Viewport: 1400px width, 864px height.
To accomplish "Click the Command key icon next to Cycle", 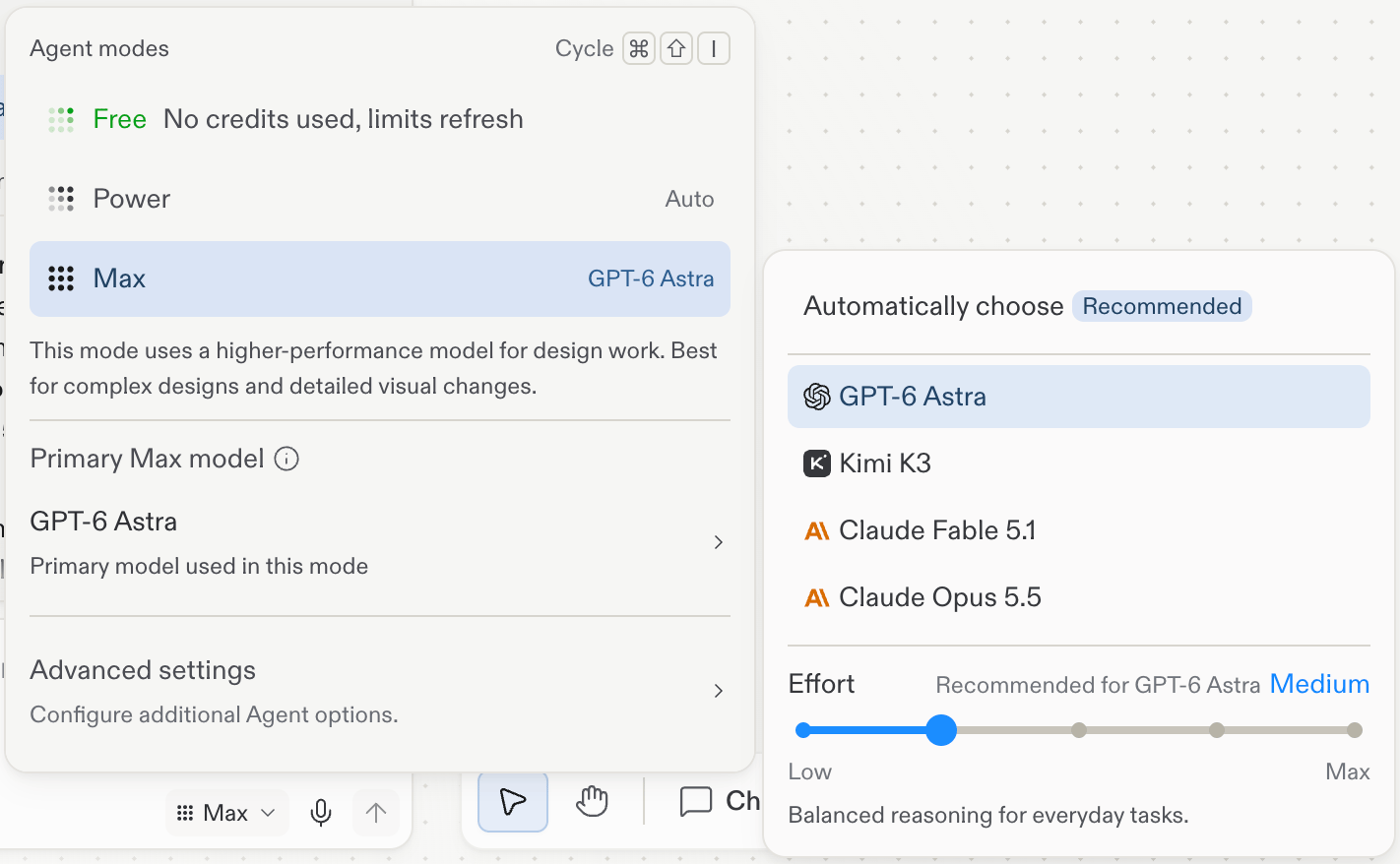I will point(639,48).
